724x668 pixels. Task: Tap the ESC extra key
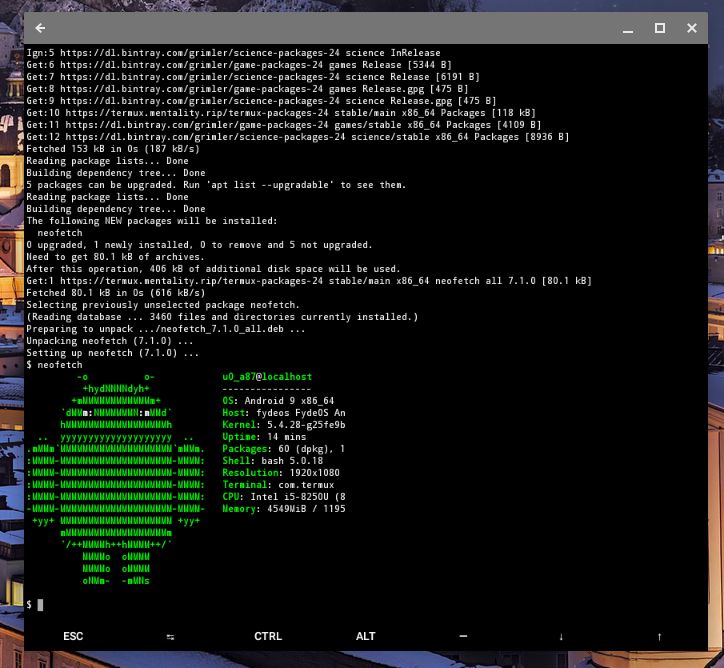click(x=73, y=636)
